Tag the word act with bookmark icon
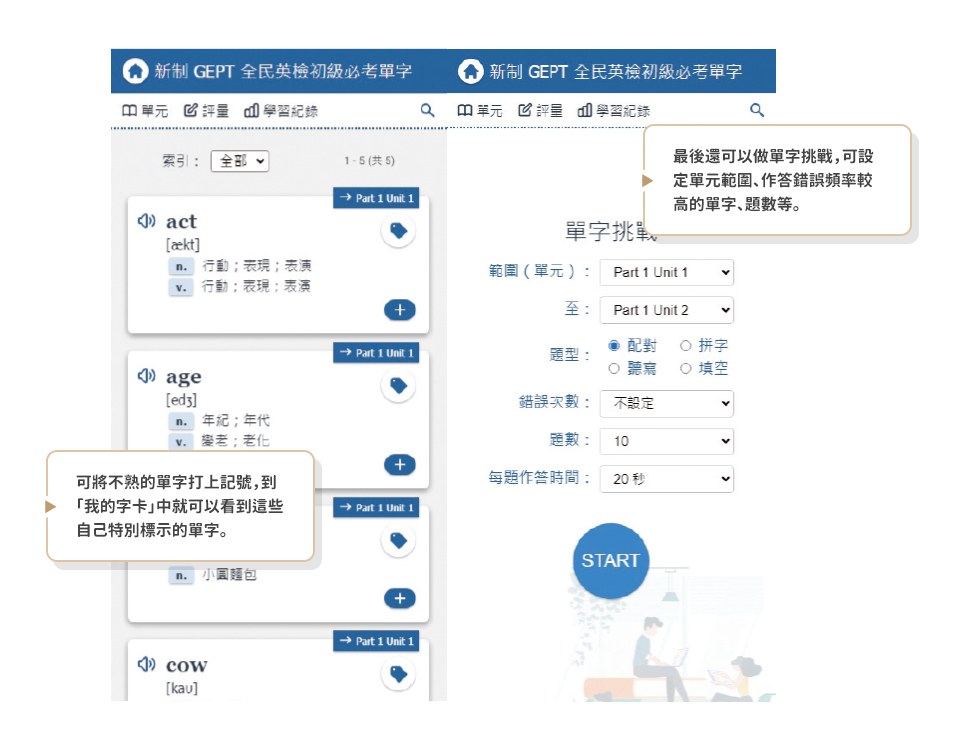This screenshot has height=749, width=960. 398,231
